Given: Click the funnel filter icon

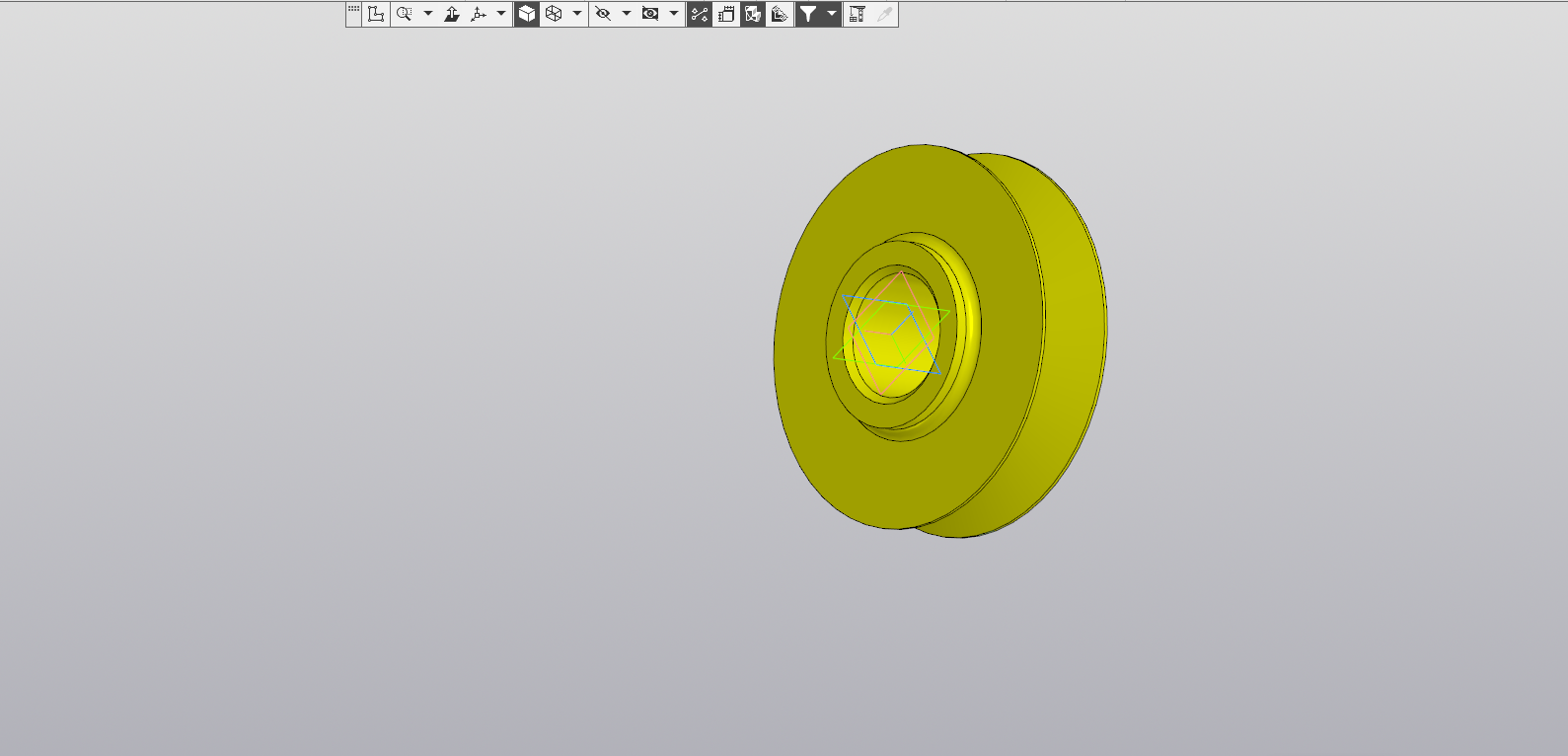Looking at the screenshot, I should coord(808,14).
